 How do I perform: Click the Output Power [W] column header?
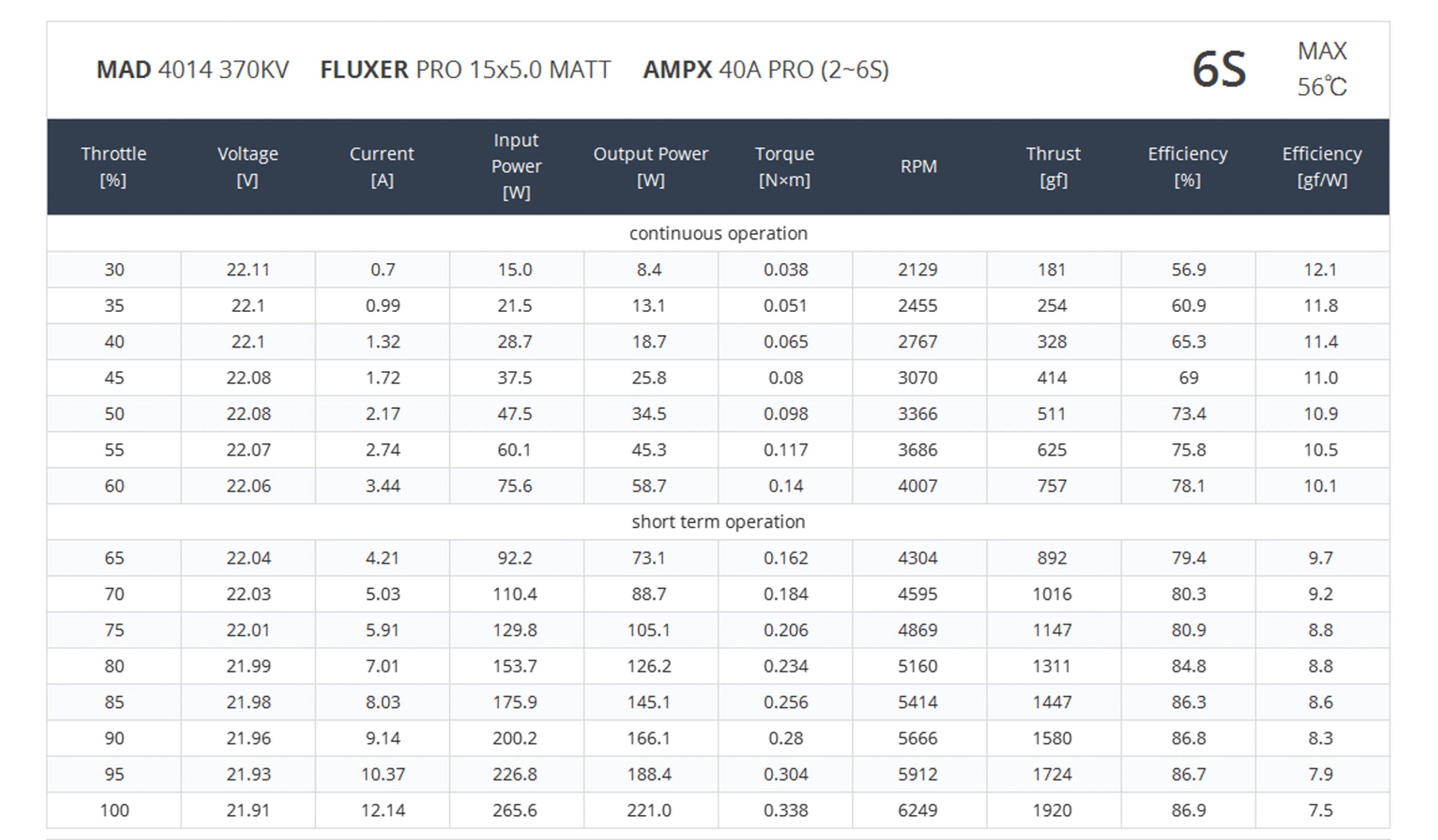coord(651,167)
